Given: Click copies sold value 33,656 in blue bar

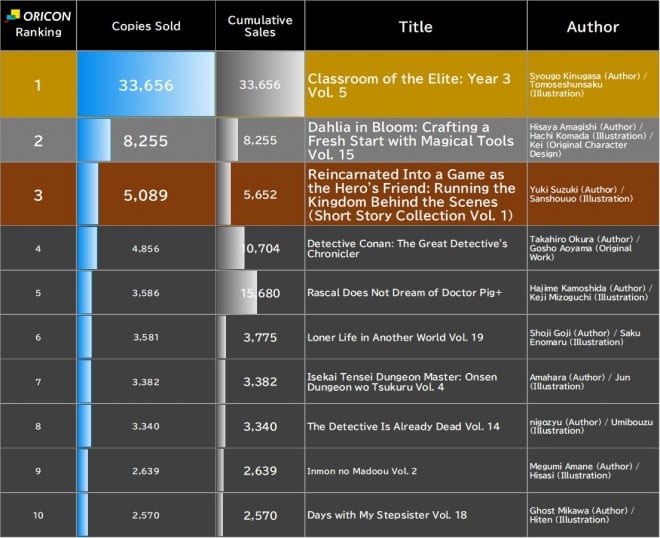Looking at the screenshot, I should 146,85.
